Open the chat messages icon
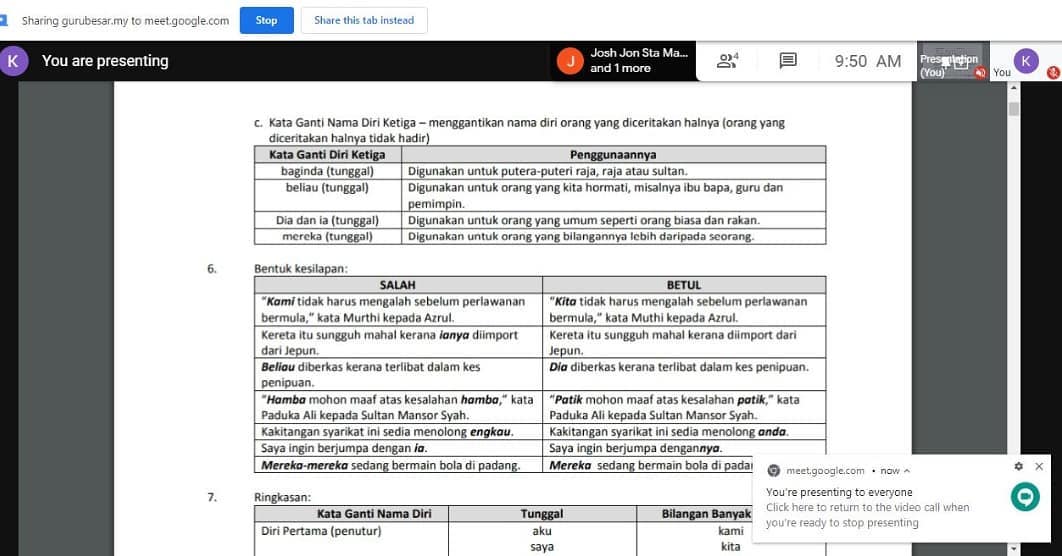 point(788,61)
